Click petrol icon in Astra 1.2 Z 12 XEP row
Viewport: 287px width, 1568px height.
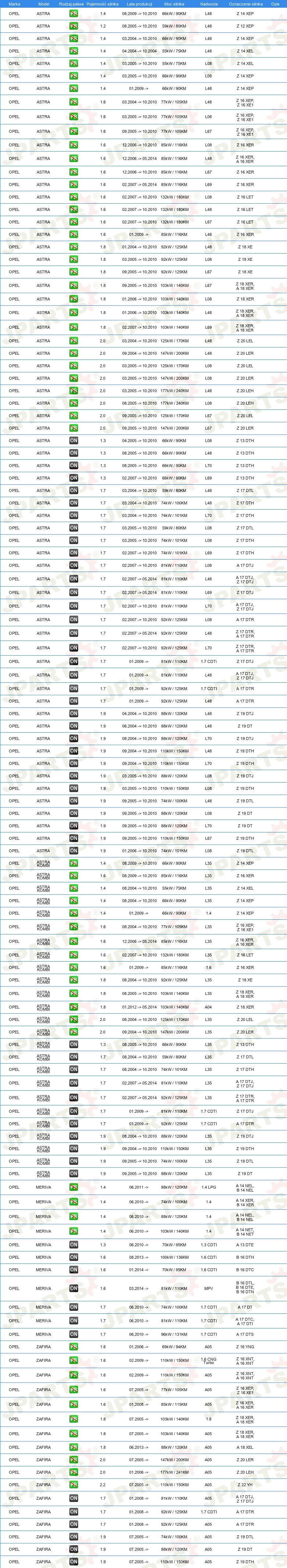(73, 26)
